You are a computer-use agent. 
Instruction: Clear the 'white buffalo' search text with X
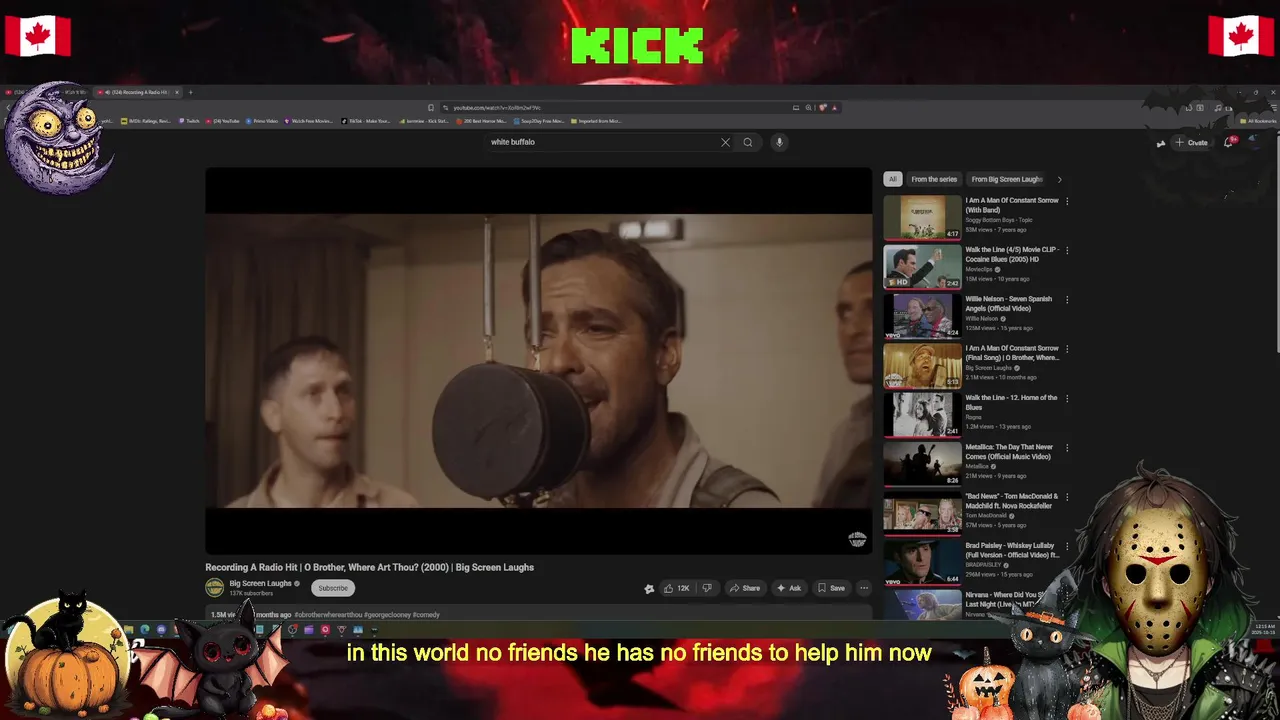(725, 142)
